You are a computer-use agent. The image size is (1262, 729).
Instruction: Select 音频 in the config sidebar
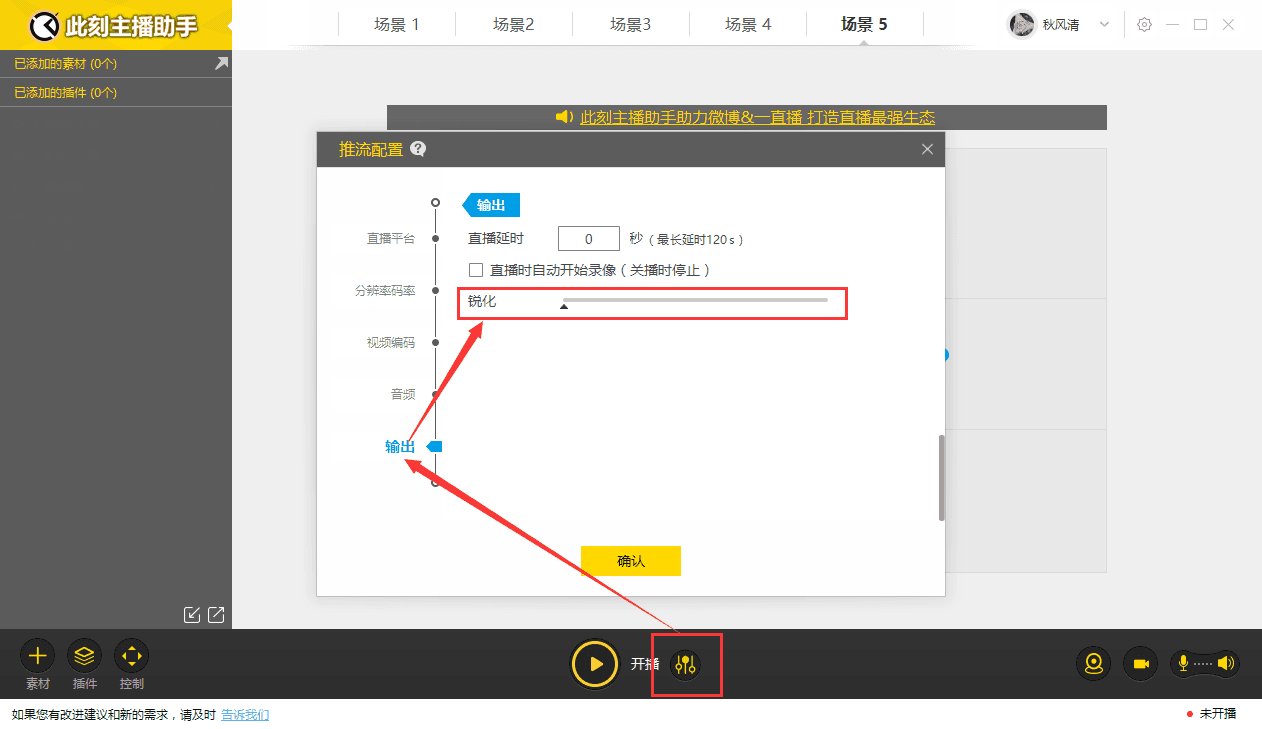[x=403, y=394]
